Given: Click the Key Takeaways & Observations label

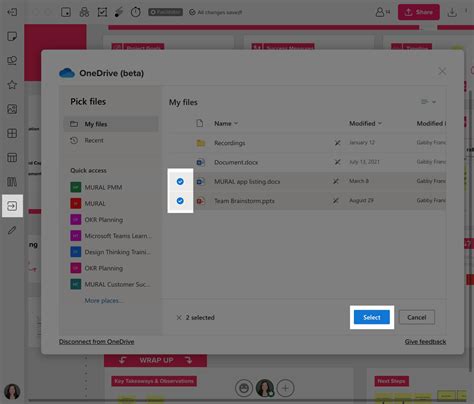Looking at the screenshot, I should [154, 381].
